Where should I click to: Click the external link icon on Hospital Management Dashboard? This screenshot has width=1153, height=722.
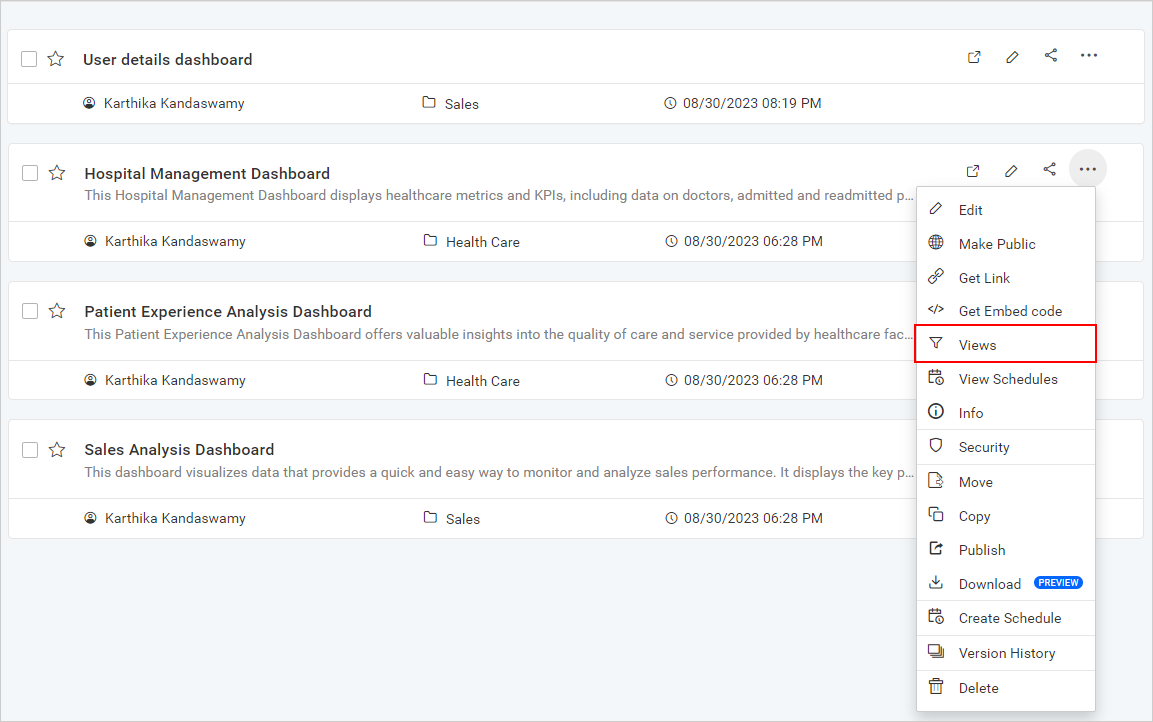[973, 171]
